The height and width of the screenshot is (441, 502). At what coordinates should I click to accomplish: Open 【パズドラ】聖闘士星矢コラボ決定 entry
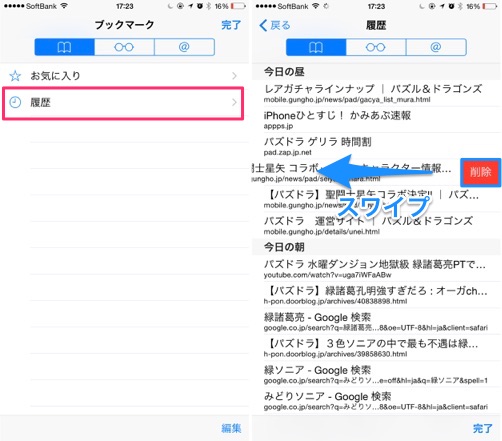[x=377, y=199]
